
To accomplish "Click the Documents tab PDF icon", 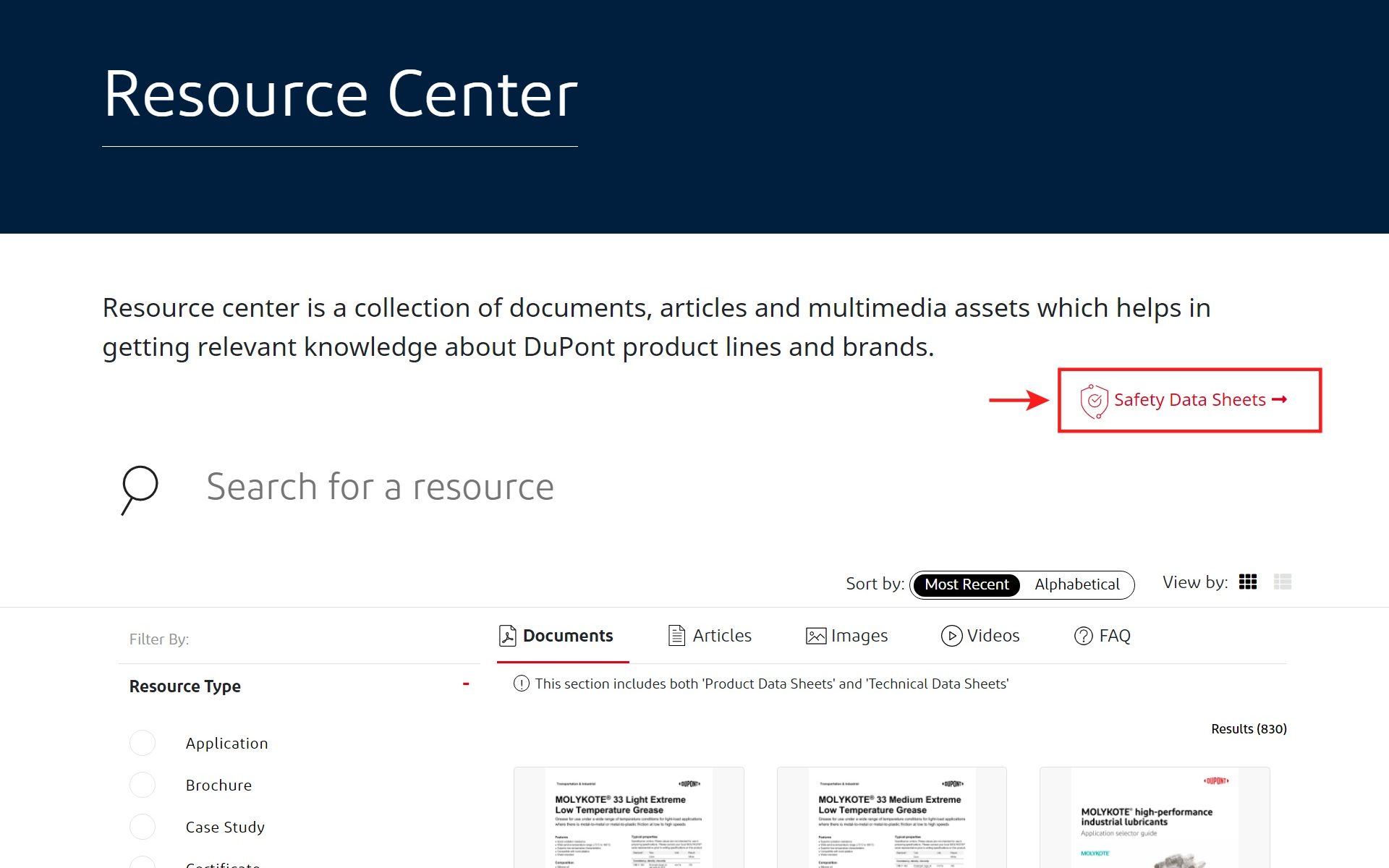I will click(x=508, y=636).
